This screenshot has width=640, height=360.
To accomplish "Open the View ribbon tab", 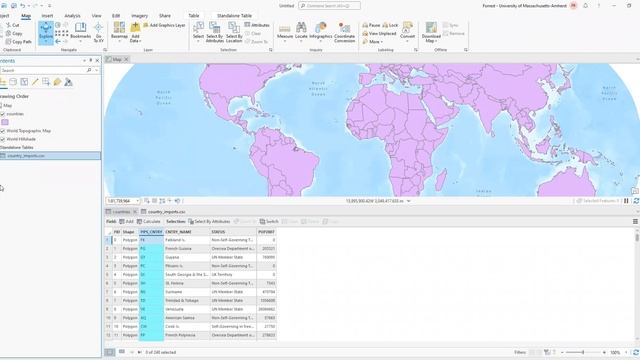I will click(x=96, y=16).
